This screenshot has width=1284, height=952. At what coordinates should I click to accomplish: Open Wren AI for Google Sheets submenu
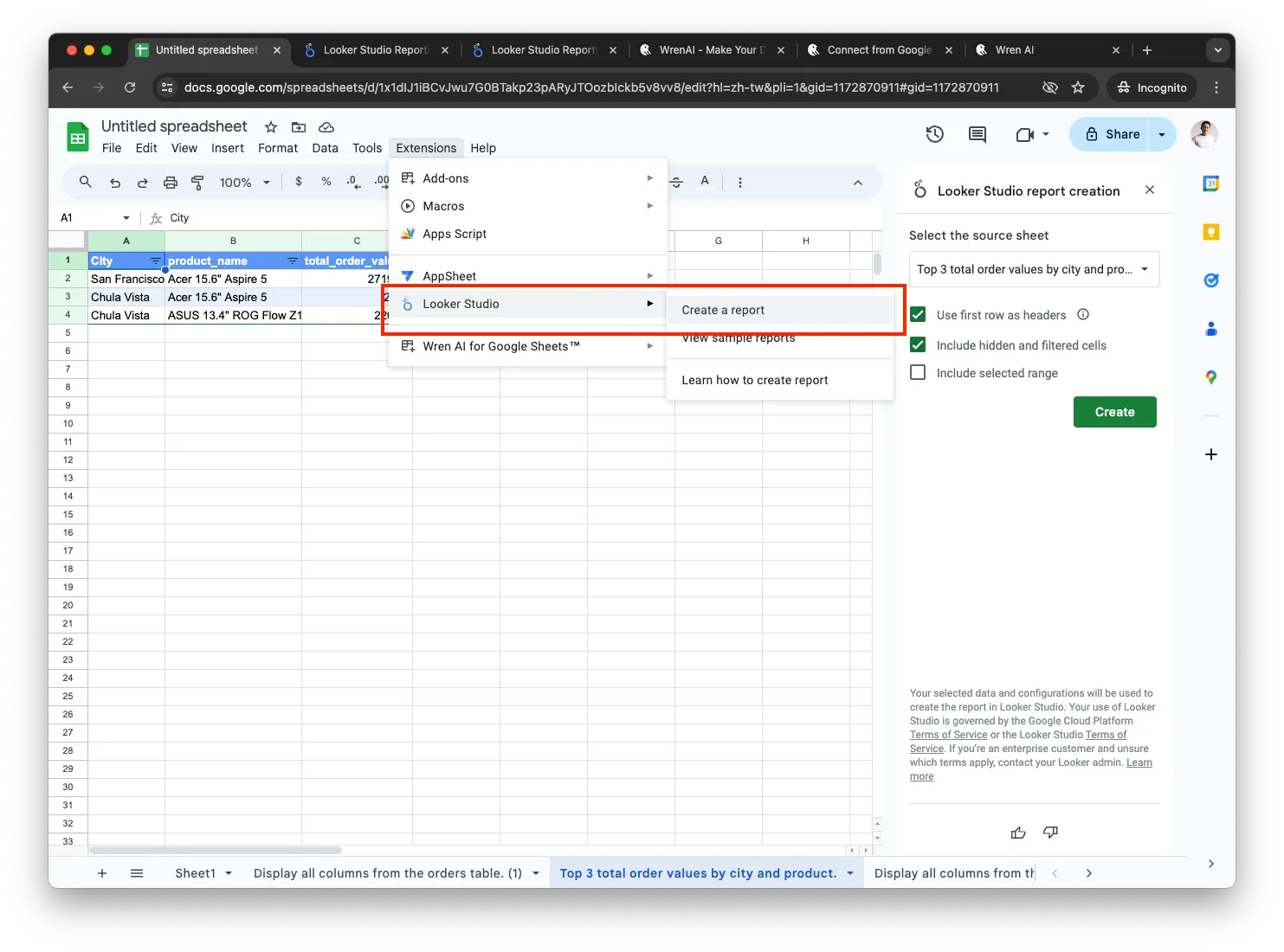528,346
